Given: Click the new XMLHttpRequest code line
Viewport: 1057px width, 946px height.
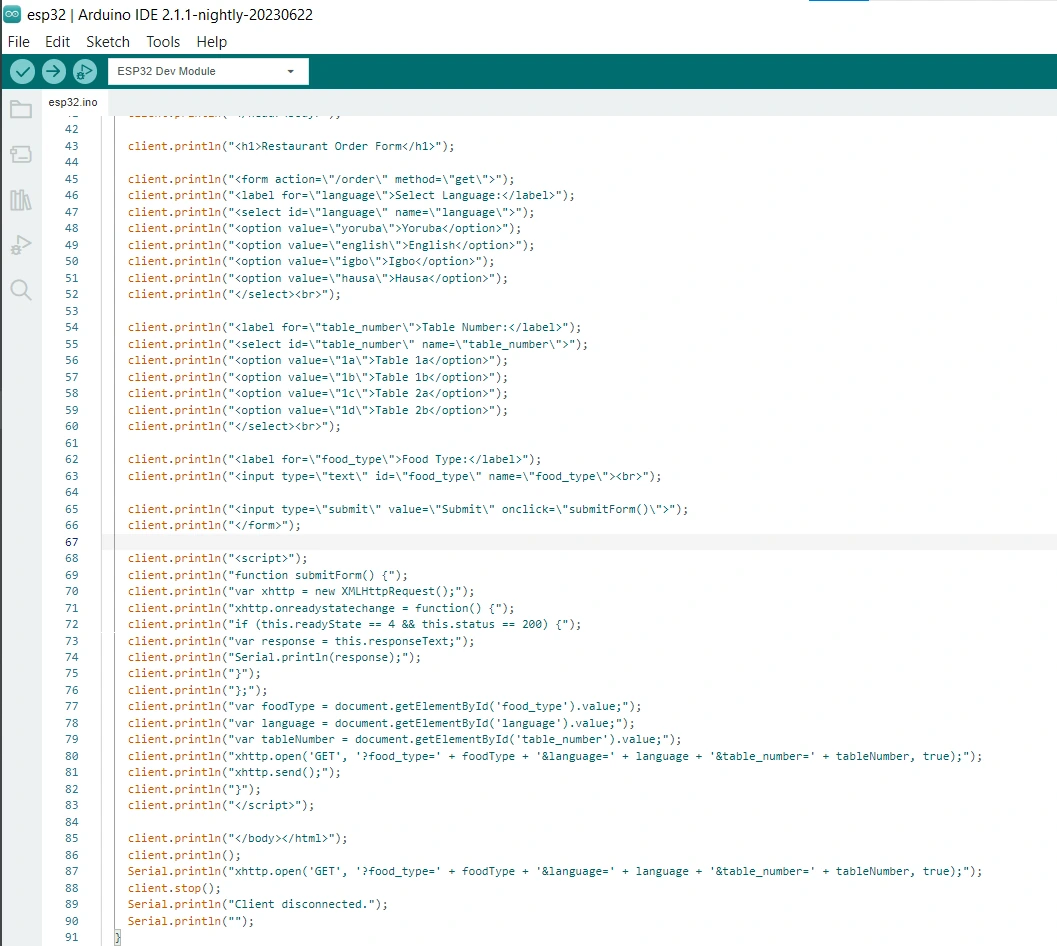Looking at the screenshot, I should (301, 592).
